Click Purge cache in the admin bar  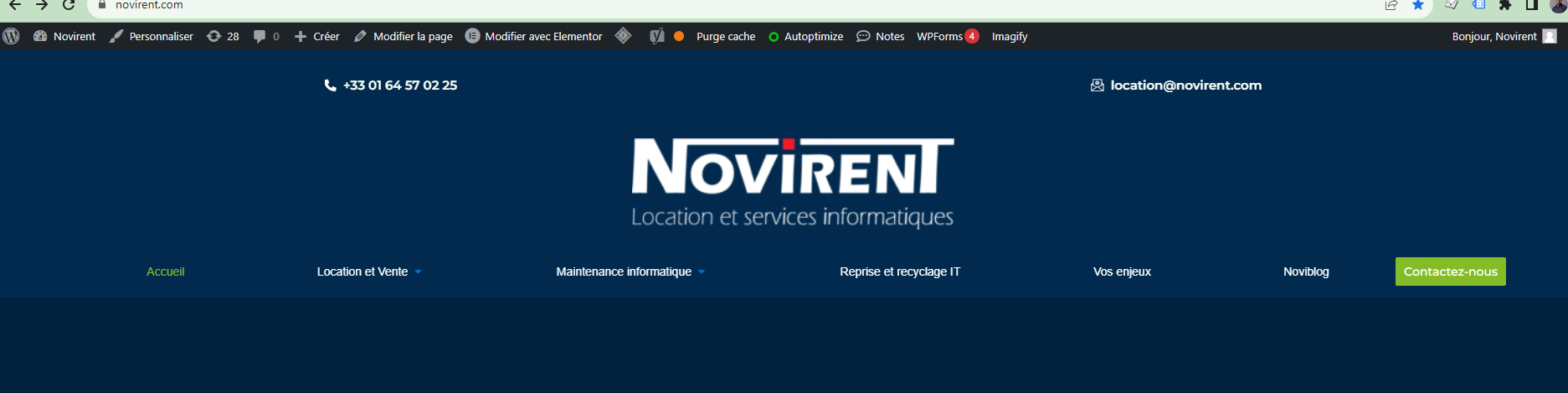[x=725, y=36]
